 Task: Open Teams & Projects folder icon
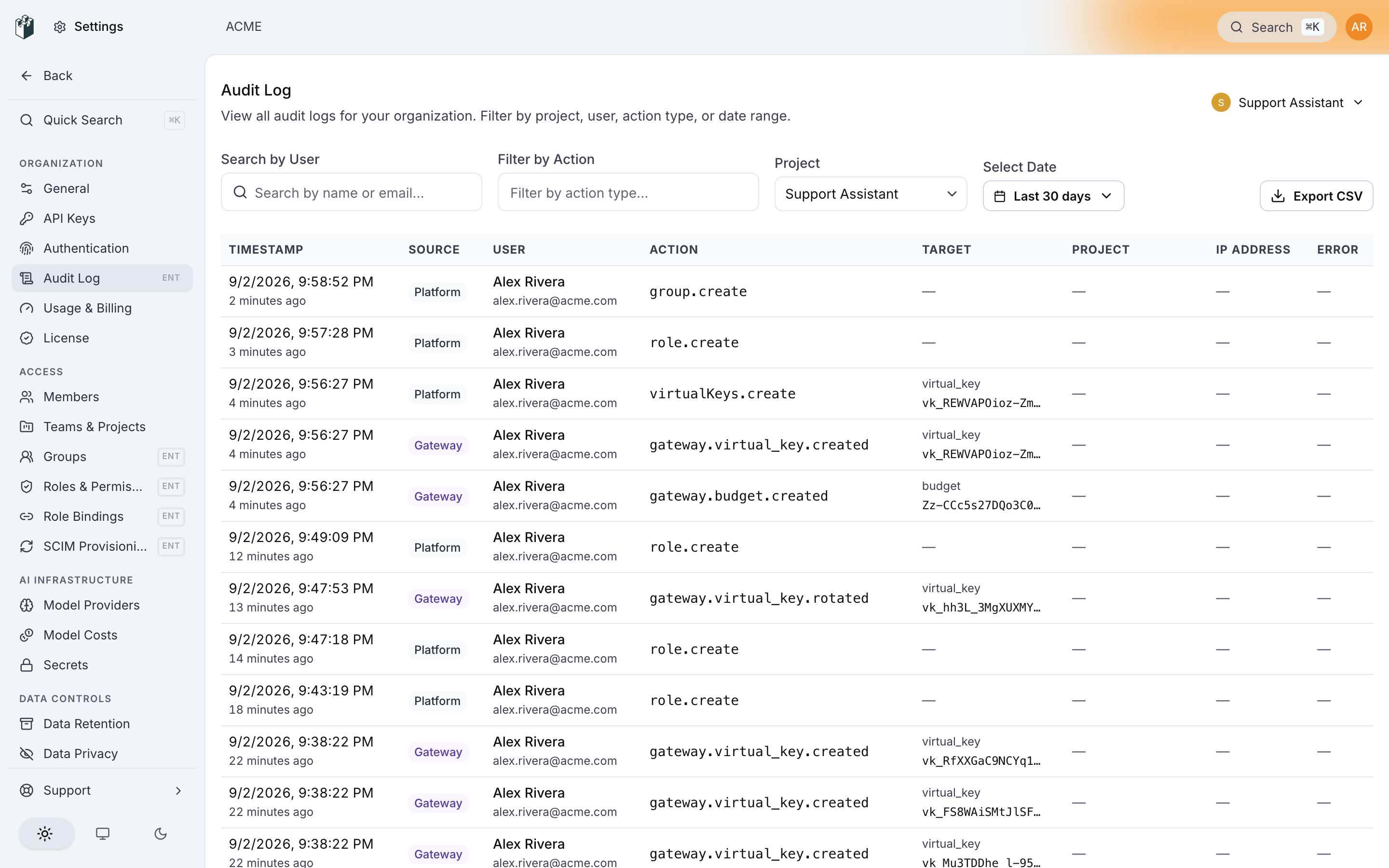tap(27, 427)
